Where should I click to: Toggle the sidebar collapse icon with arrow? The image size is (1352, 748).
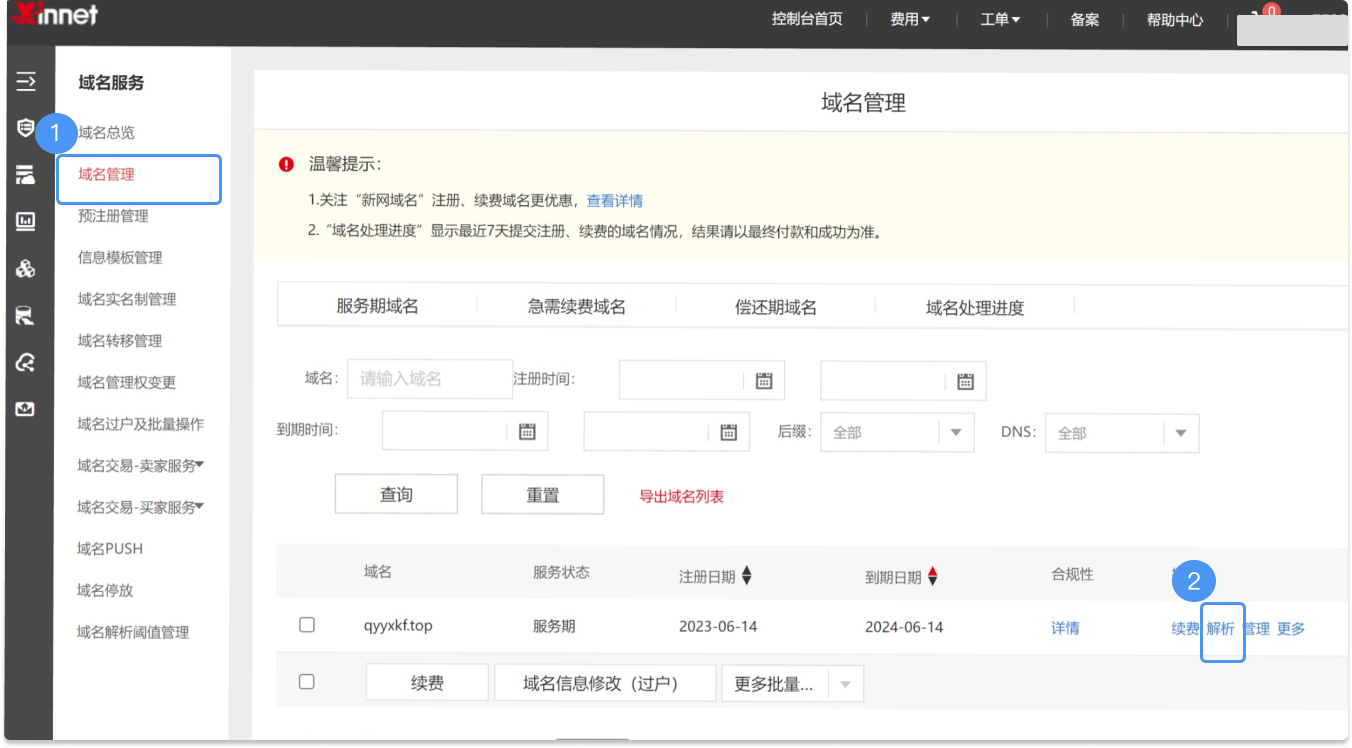coord(26,82)
